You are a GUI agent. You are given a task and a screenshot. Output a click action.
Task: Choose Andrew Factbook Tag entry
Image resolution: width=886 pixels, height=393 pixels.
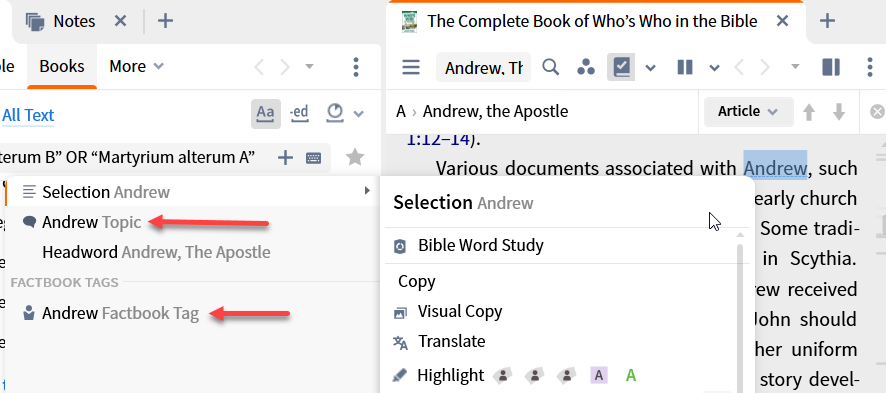point(120,313)
